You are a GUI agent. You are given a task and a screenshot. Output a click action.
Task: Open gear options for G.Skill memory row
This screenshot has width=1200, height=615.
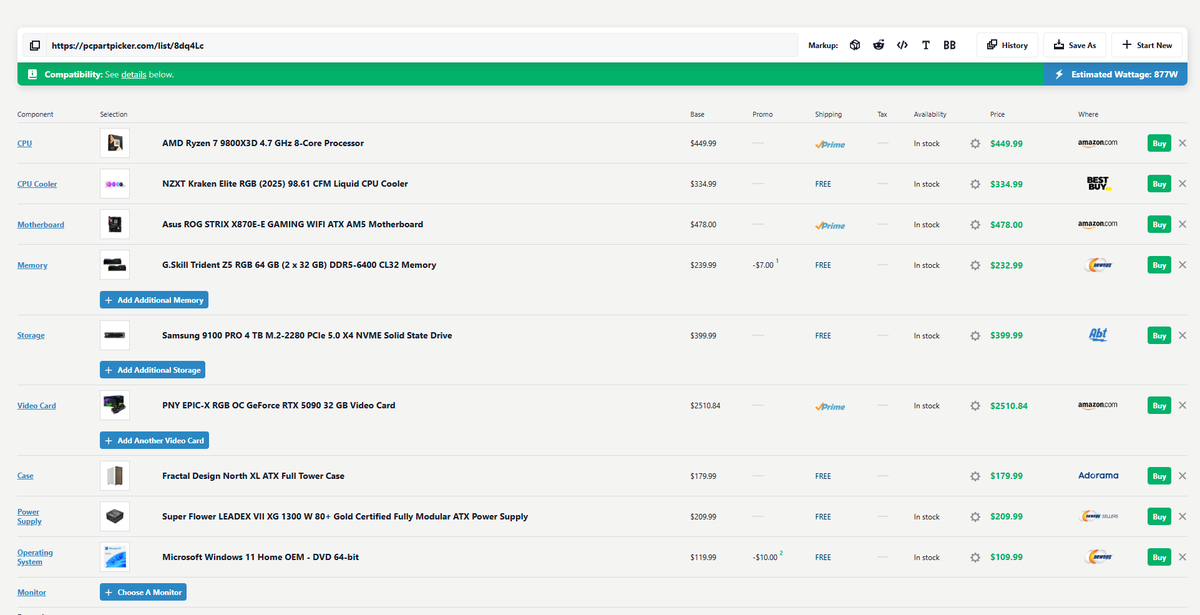975,265
